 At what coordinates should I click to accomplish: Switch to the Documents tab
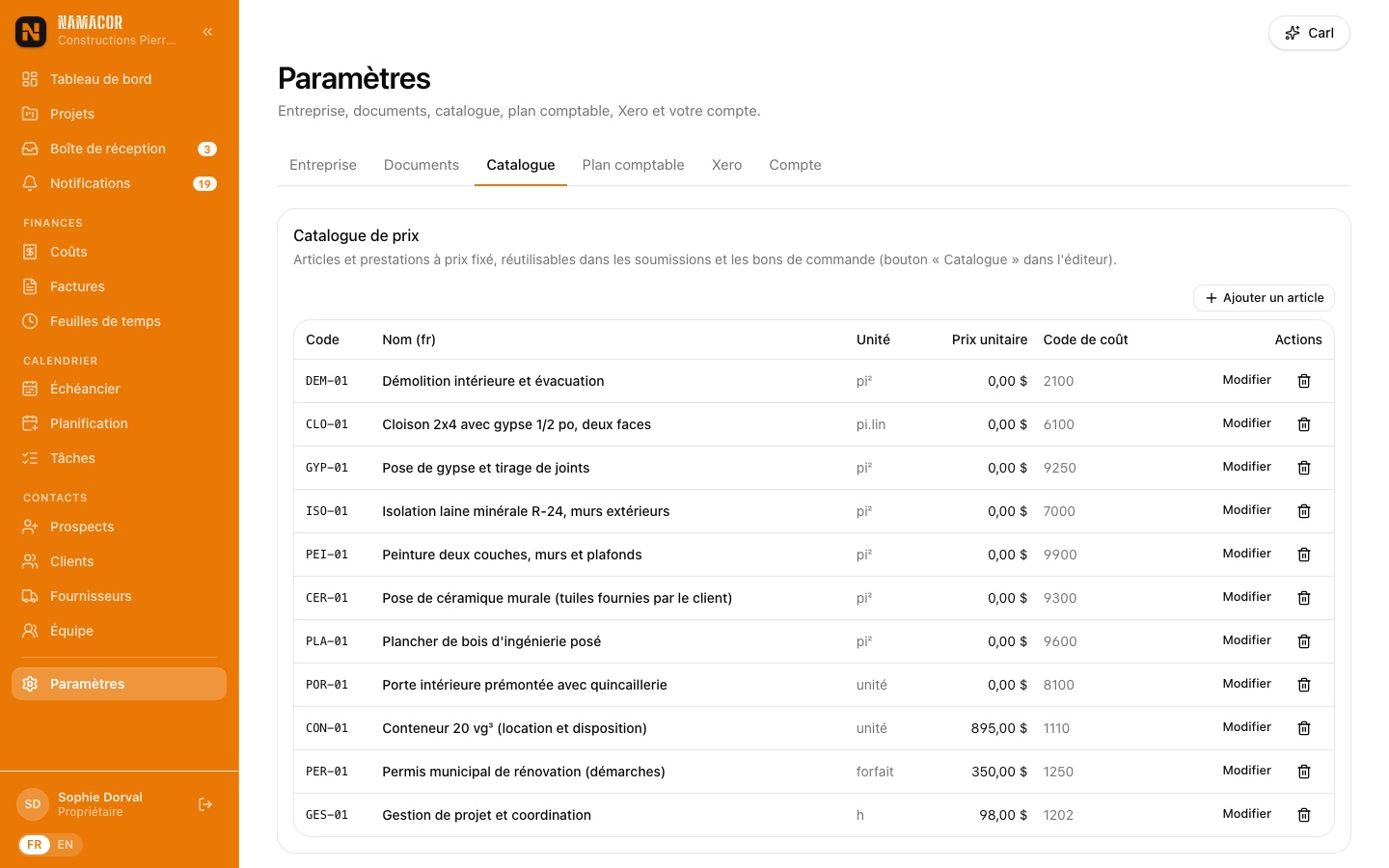tap(422, 165)
